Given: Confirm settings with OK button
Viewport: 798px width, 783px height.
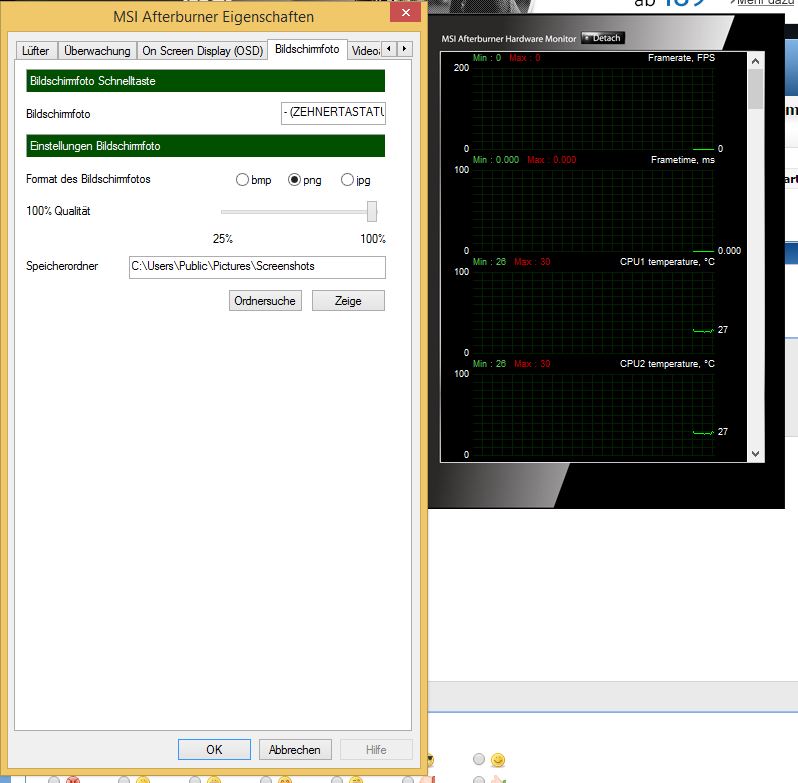Looking at the screenshot, I should (x=214, y=749).
